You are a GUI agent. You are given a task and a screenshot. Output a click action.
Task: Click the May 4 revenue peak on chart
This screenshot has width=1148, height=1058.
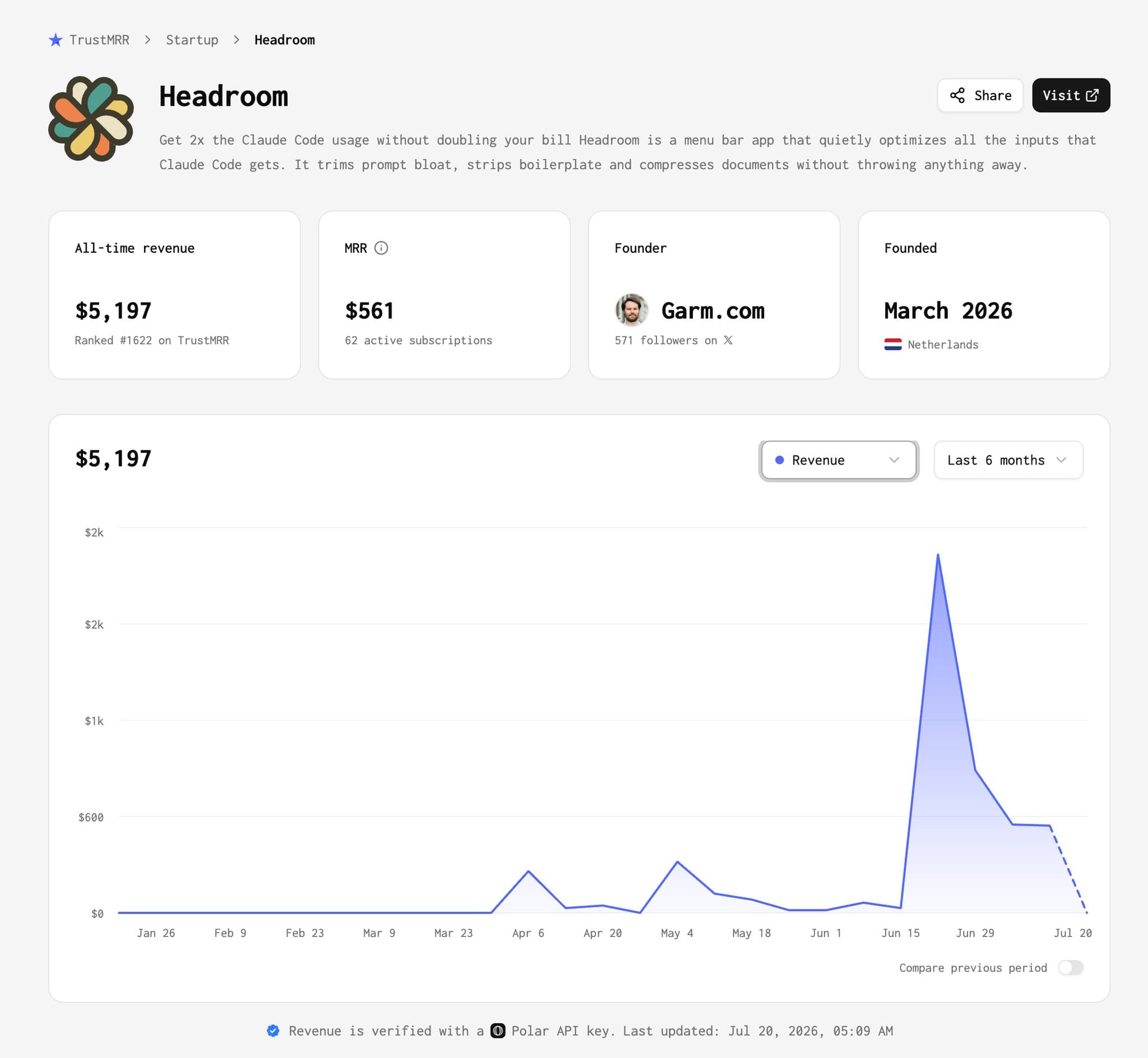point(677,862)
